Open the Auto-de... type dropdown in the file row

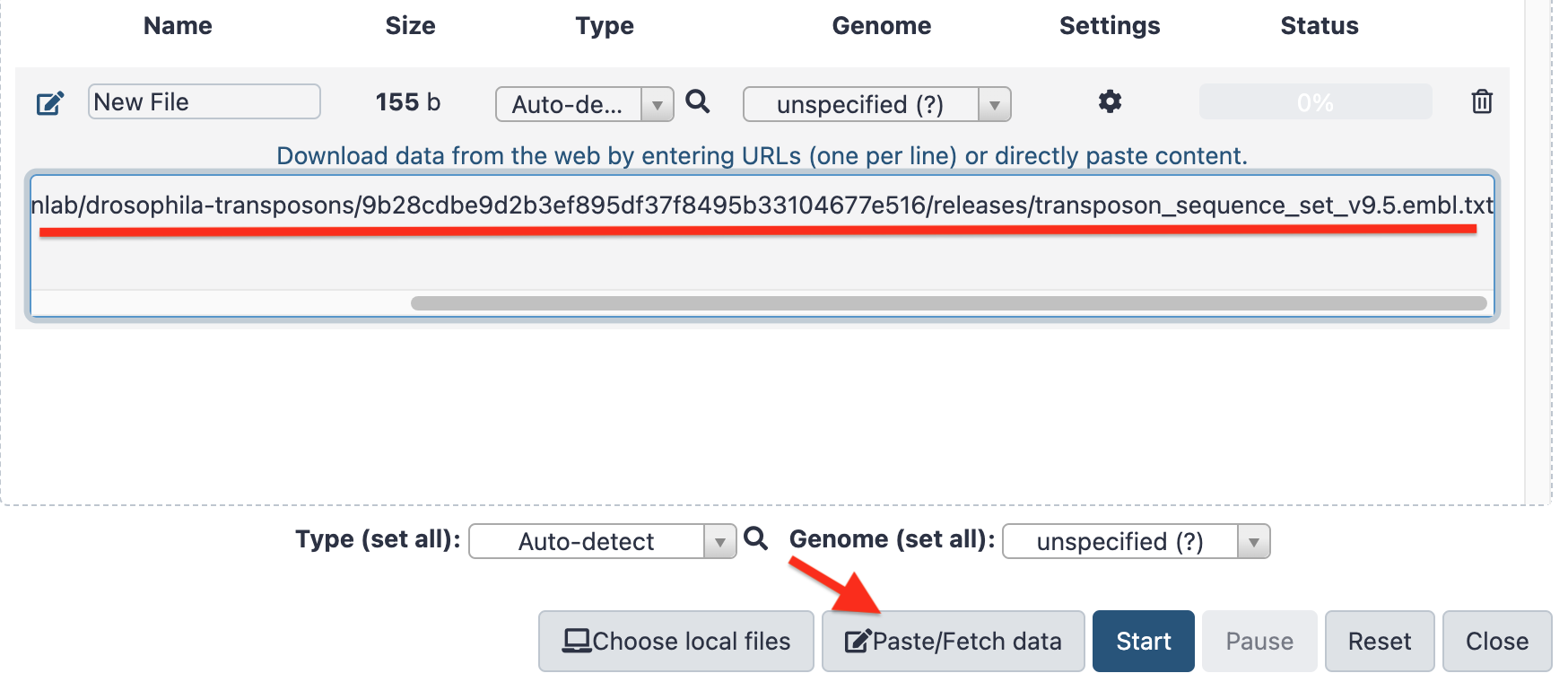tap(658, 104)
